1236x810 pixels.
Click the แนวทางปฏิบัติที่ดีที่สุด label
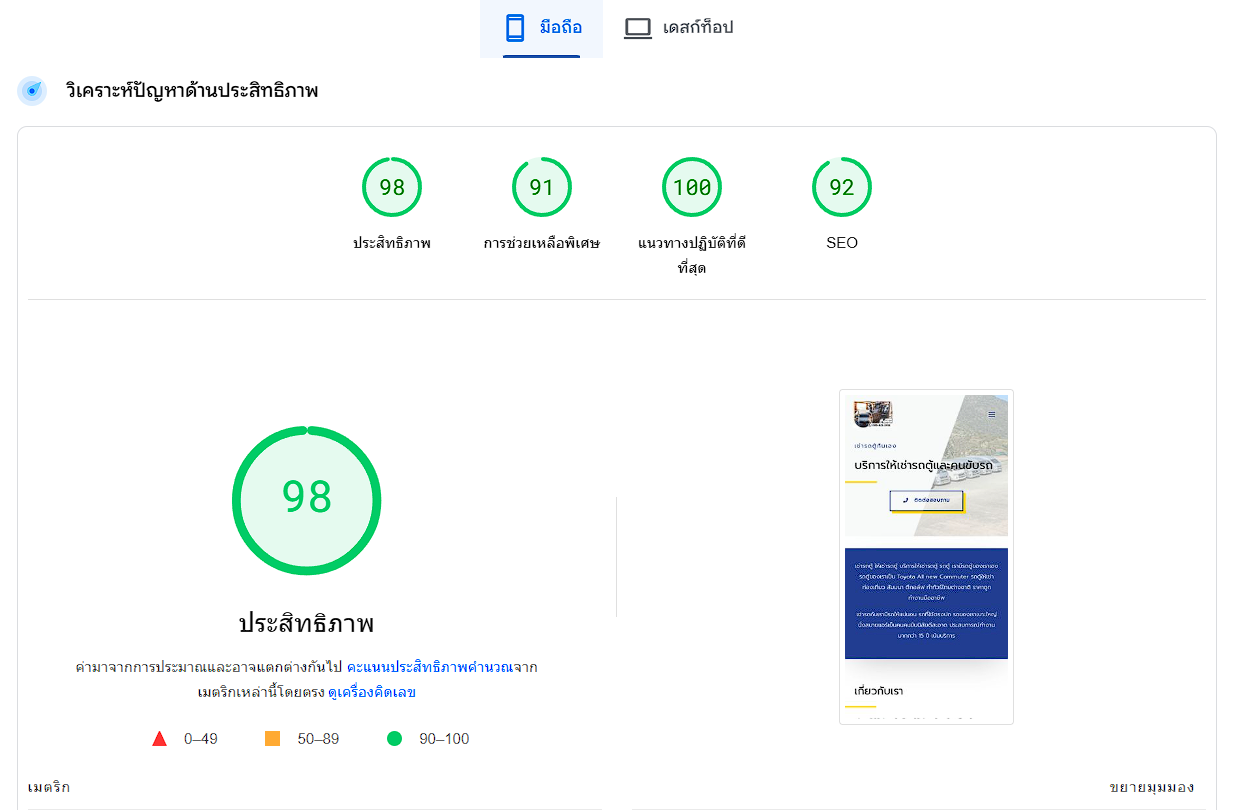tap(692, 255)
